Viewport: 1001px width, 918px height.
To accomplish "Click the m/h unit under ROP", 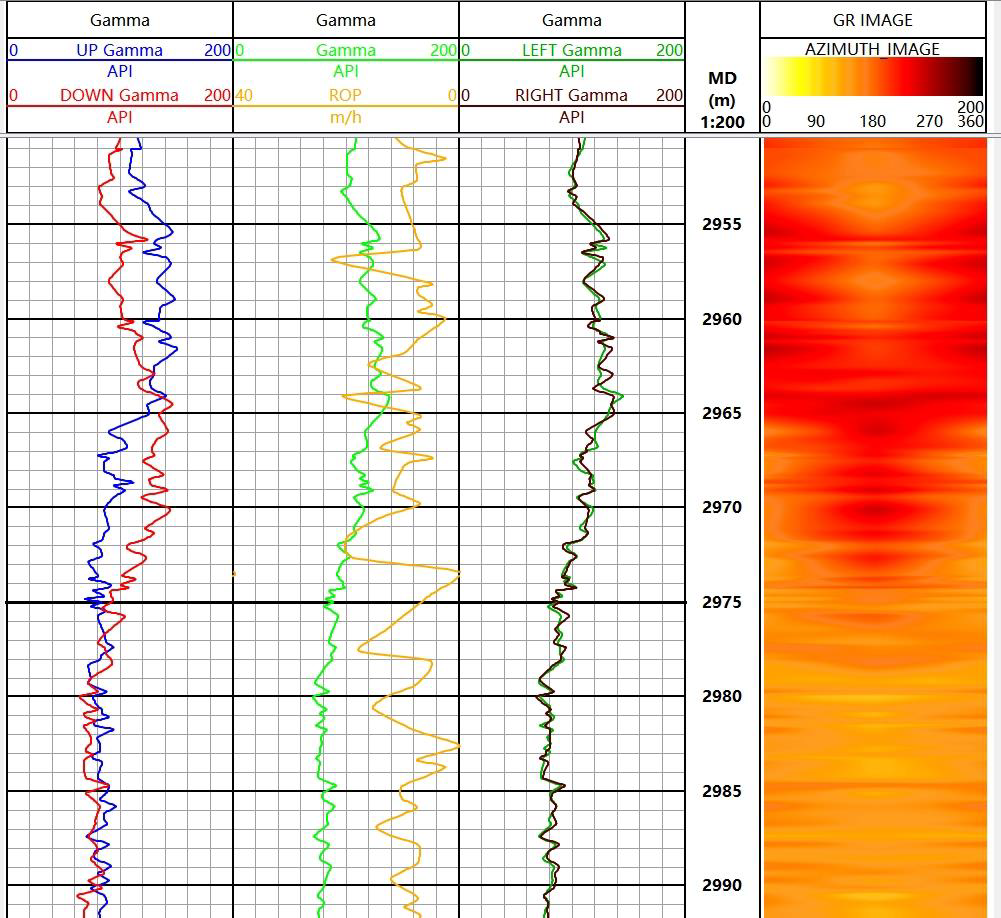I will pyautogui.click(x=345, y=117).
